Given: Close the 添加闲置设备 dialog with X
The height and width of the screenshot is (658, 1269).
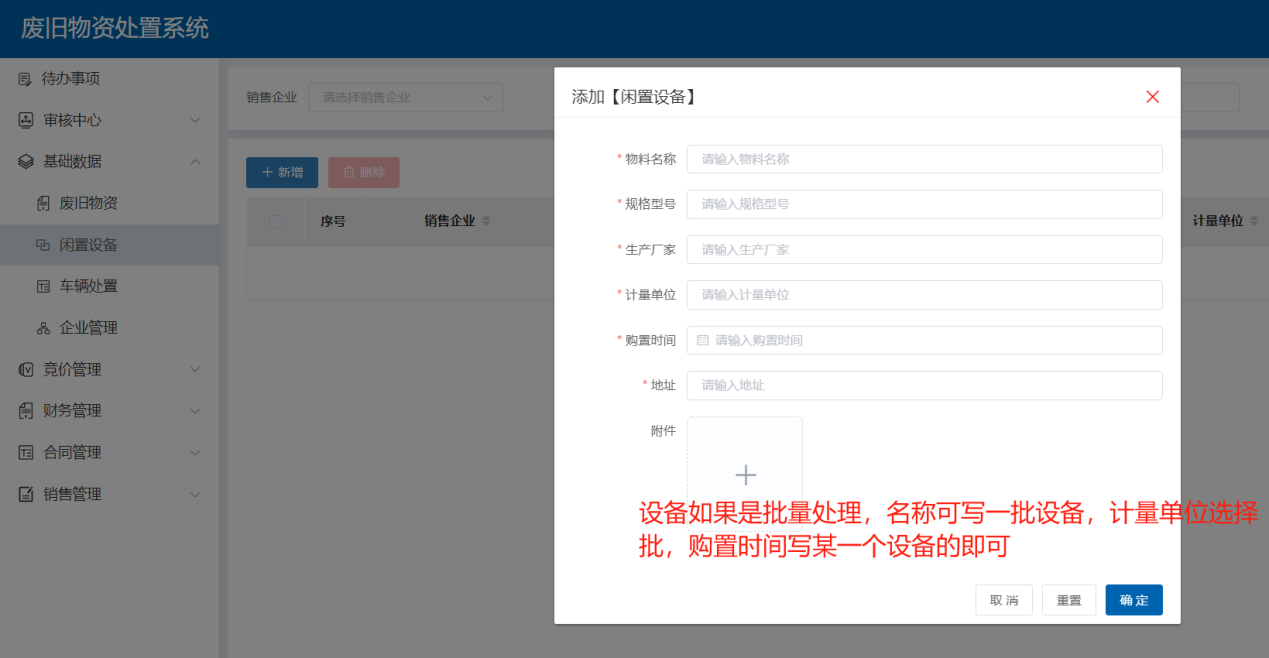Looking at the screenshot, I should pyautogui.click(x=1152, y=97).
